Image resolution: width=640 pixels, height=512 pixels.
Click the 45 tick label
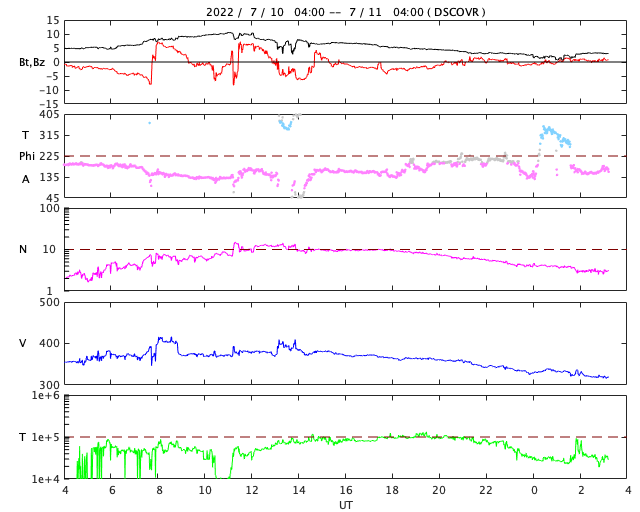52,198
